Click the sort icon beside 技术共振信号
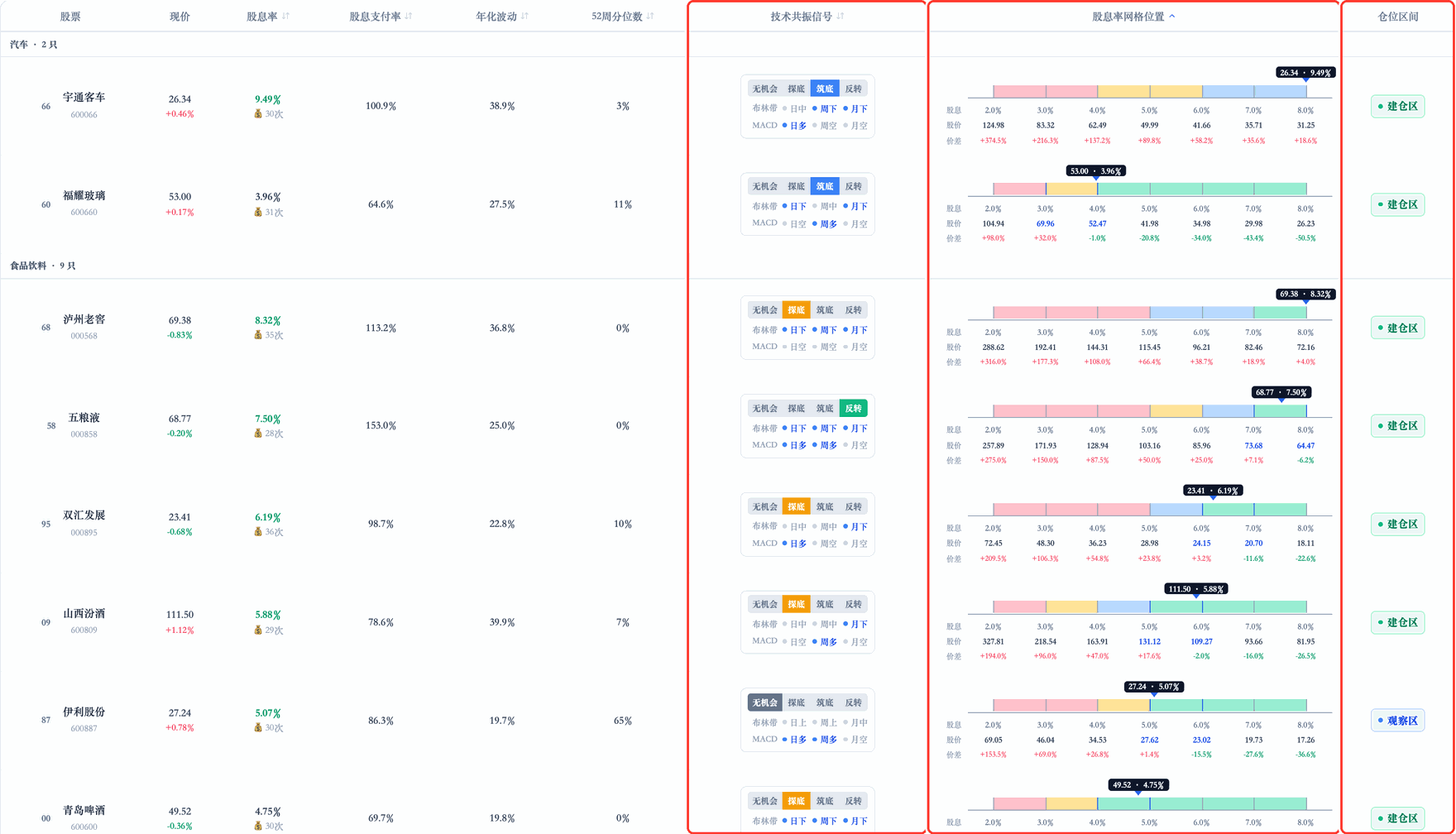The width and height of the screenshot is (1456, 834). coord(841,17)
